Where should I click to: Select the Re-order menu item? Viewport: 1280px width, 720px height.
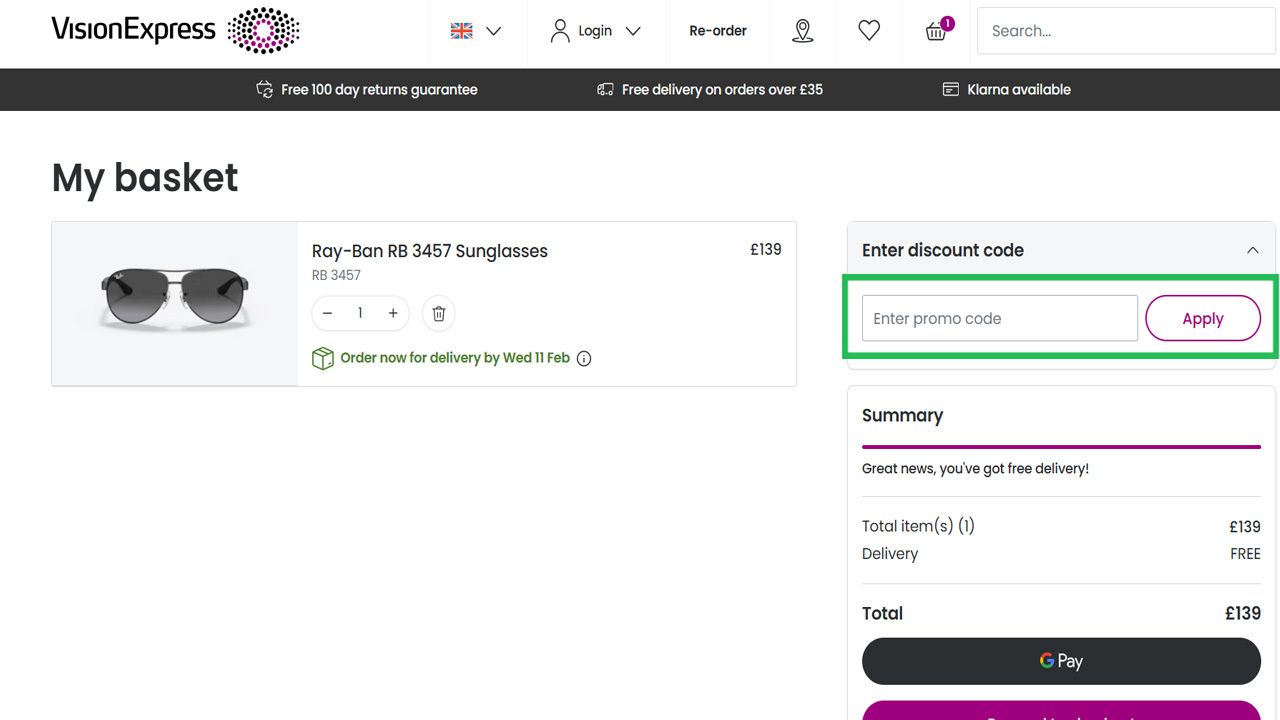pos(717,31)
